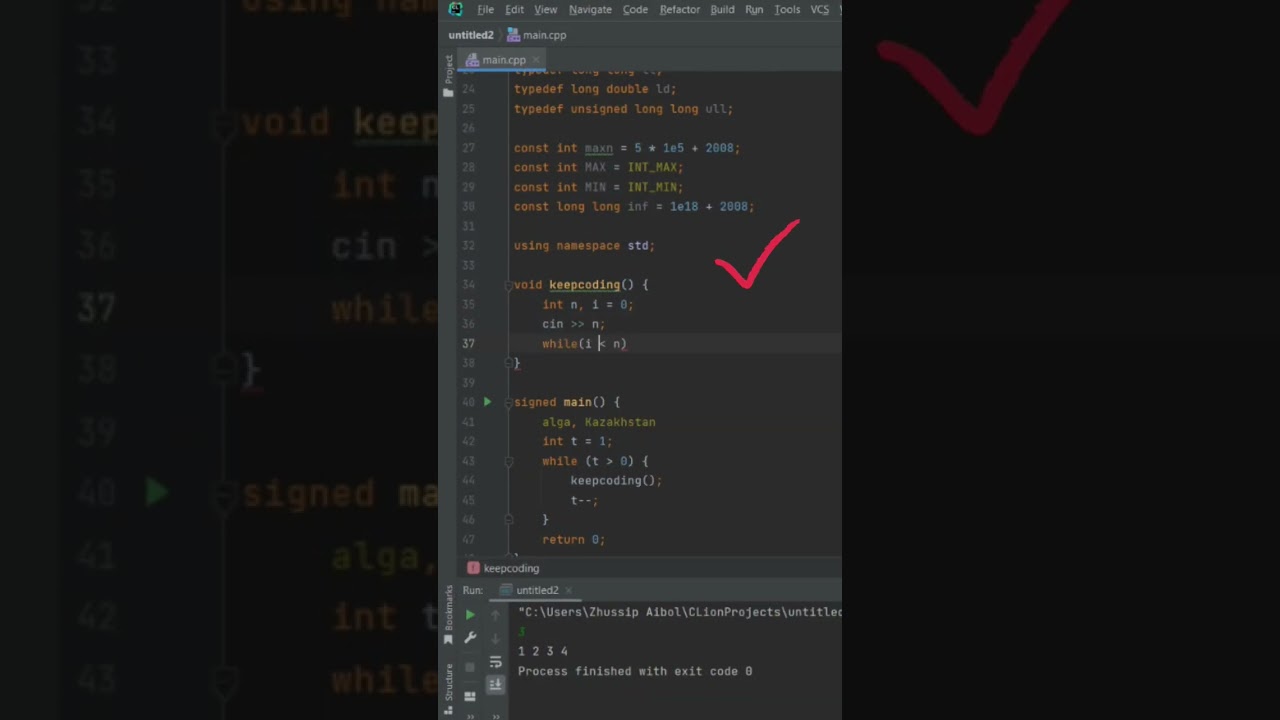Open the Tools menu
Image resolution: width=1280 pixels, height=720 pixels.
(787, 9)
